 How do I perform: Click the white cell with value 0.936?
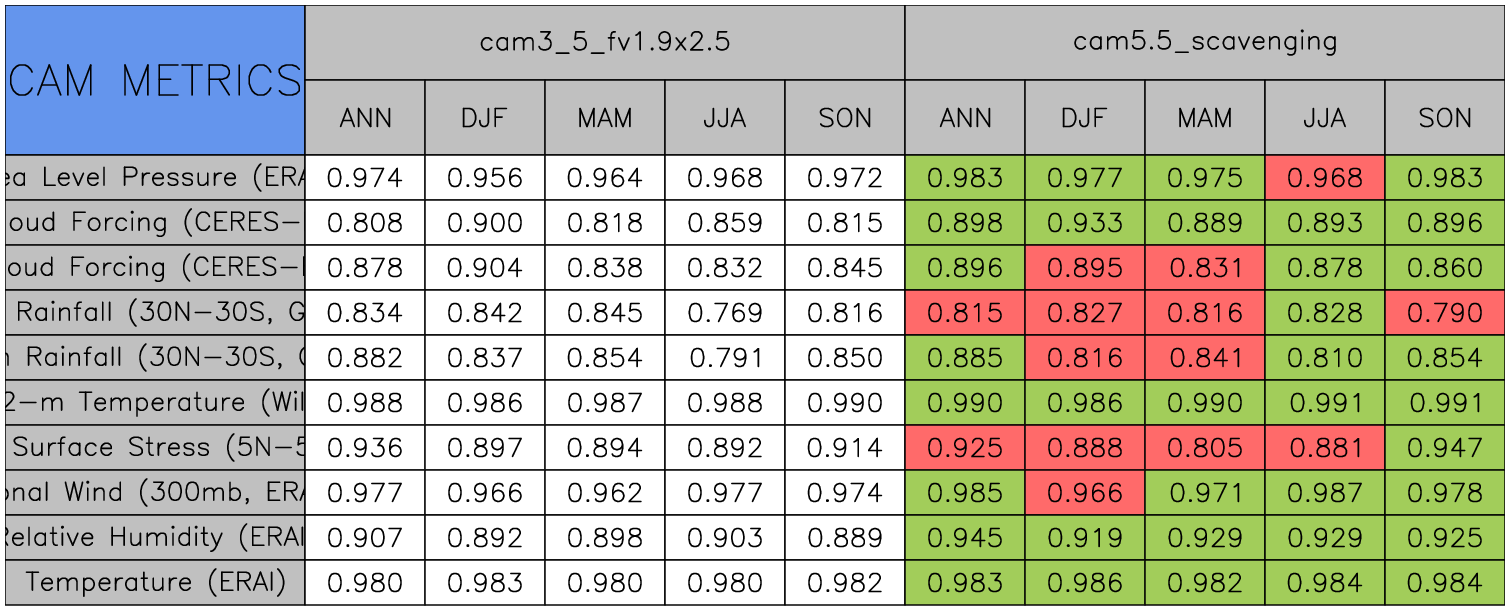coord(365,447)
